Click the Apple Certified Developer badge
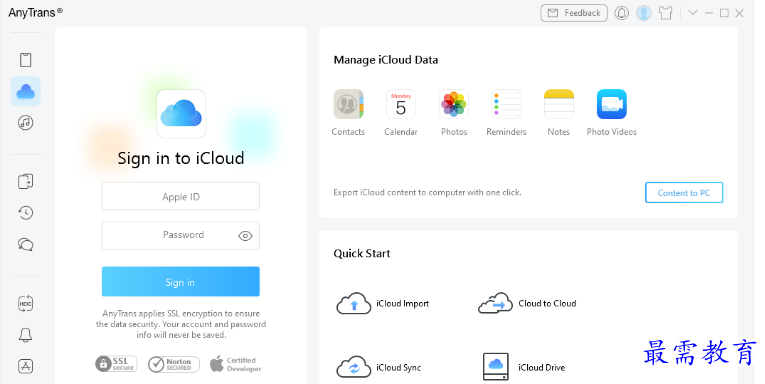Image resolution: width=765 pixels, height=384 pixels. coord(236,364)
